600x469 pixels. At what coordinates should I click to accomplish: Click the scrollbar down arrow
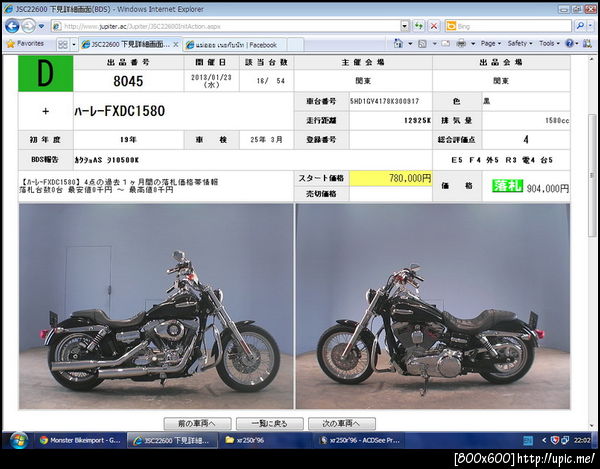[592, 427]
